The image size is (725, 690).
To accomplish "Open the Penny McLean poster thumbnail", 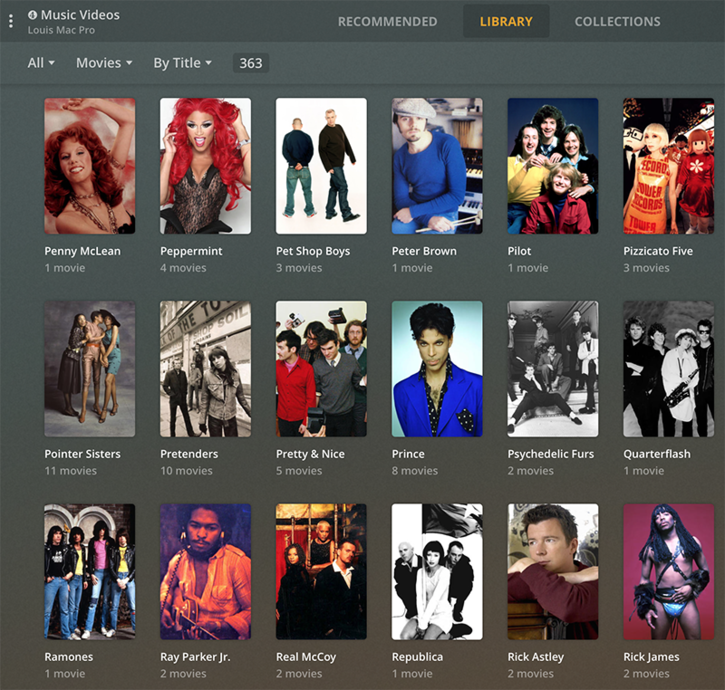I will 90,166.
